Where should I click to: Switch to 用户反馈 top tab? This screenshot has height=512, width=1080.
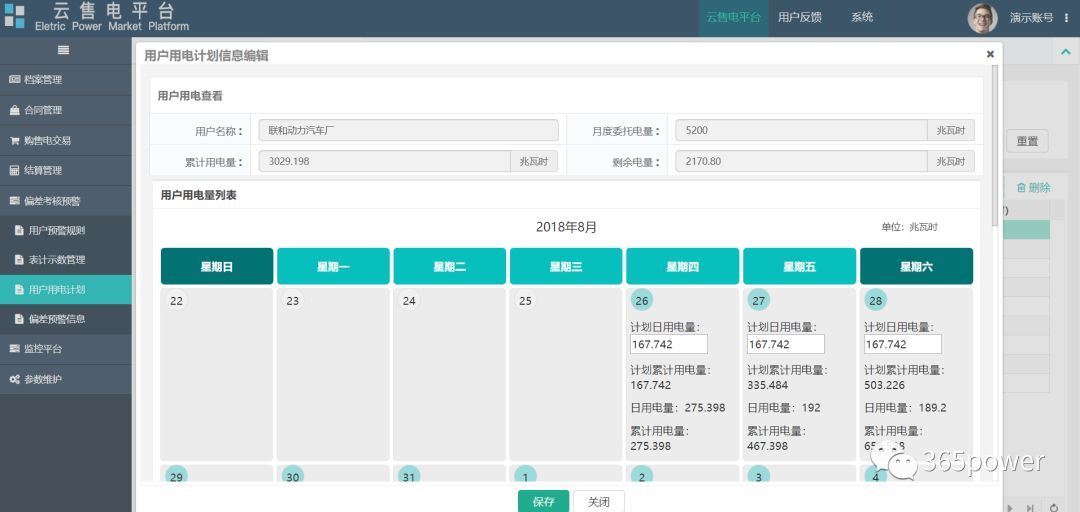click(799, 17)
